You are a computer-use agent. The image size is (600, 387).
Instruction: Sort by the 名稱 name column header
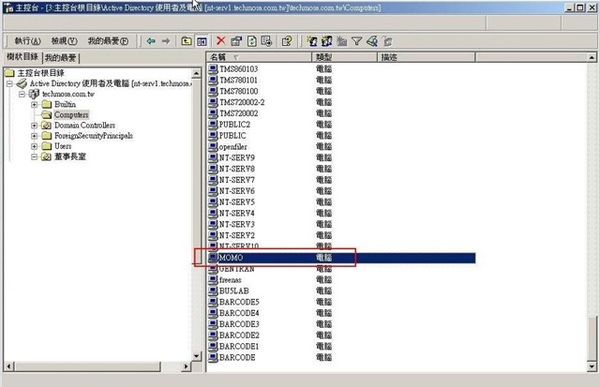[259, 57]
